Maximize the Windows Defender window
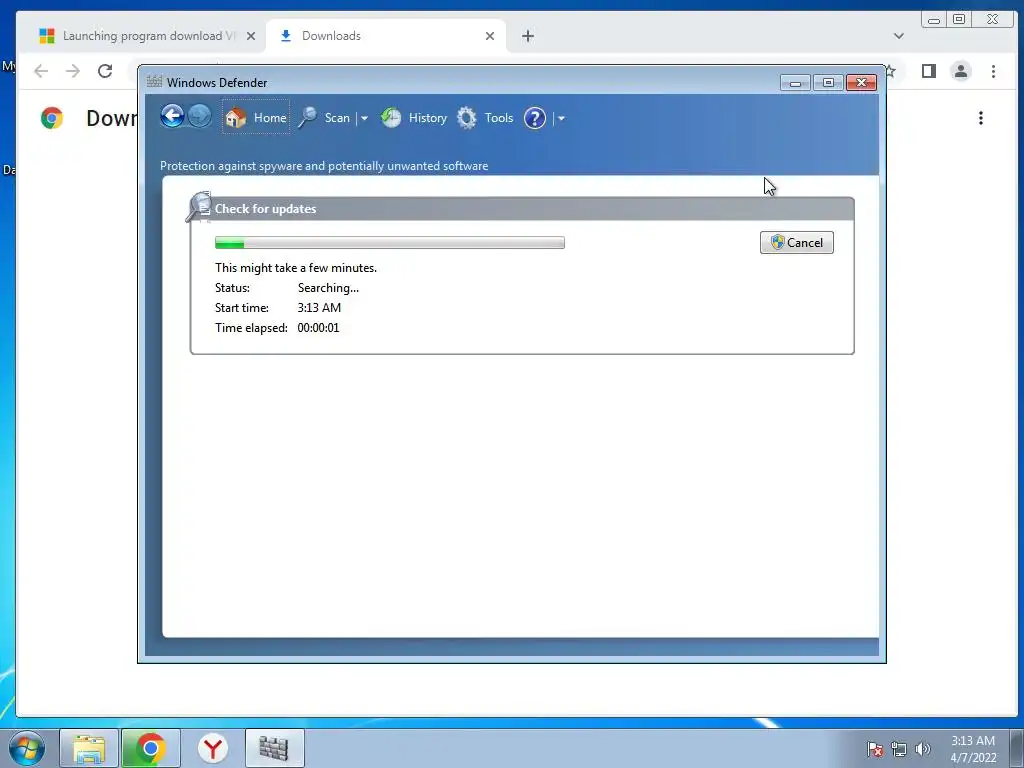Image resolution: width=1024 pixels, height=768 pixels. [828, 83]
